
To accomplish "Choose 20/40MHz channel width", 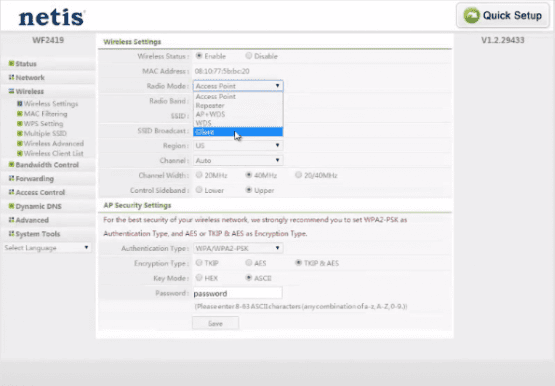I will click(298, 175).
